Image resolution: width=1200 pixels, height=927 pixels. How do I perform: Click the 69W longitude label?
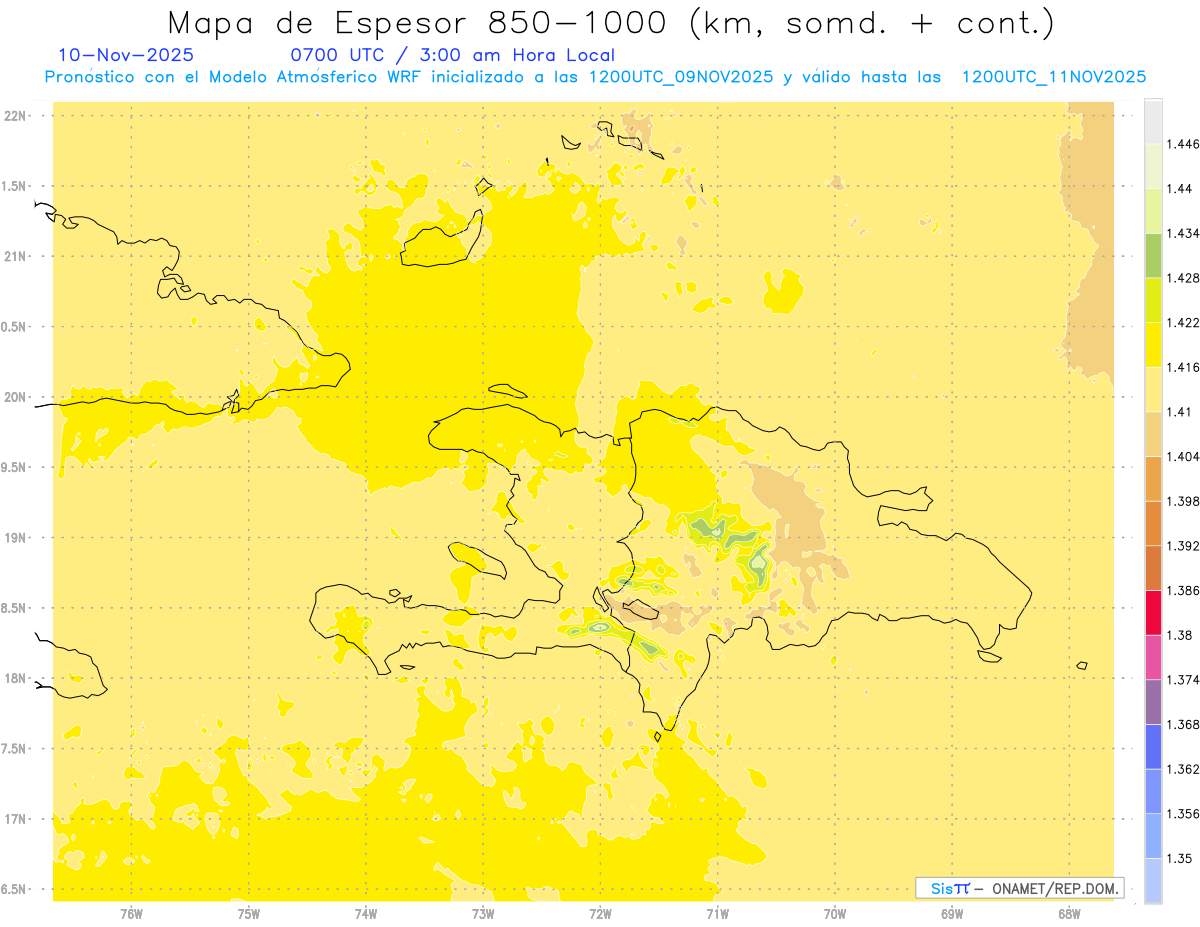pyautogui.click(x=952, y=914)
